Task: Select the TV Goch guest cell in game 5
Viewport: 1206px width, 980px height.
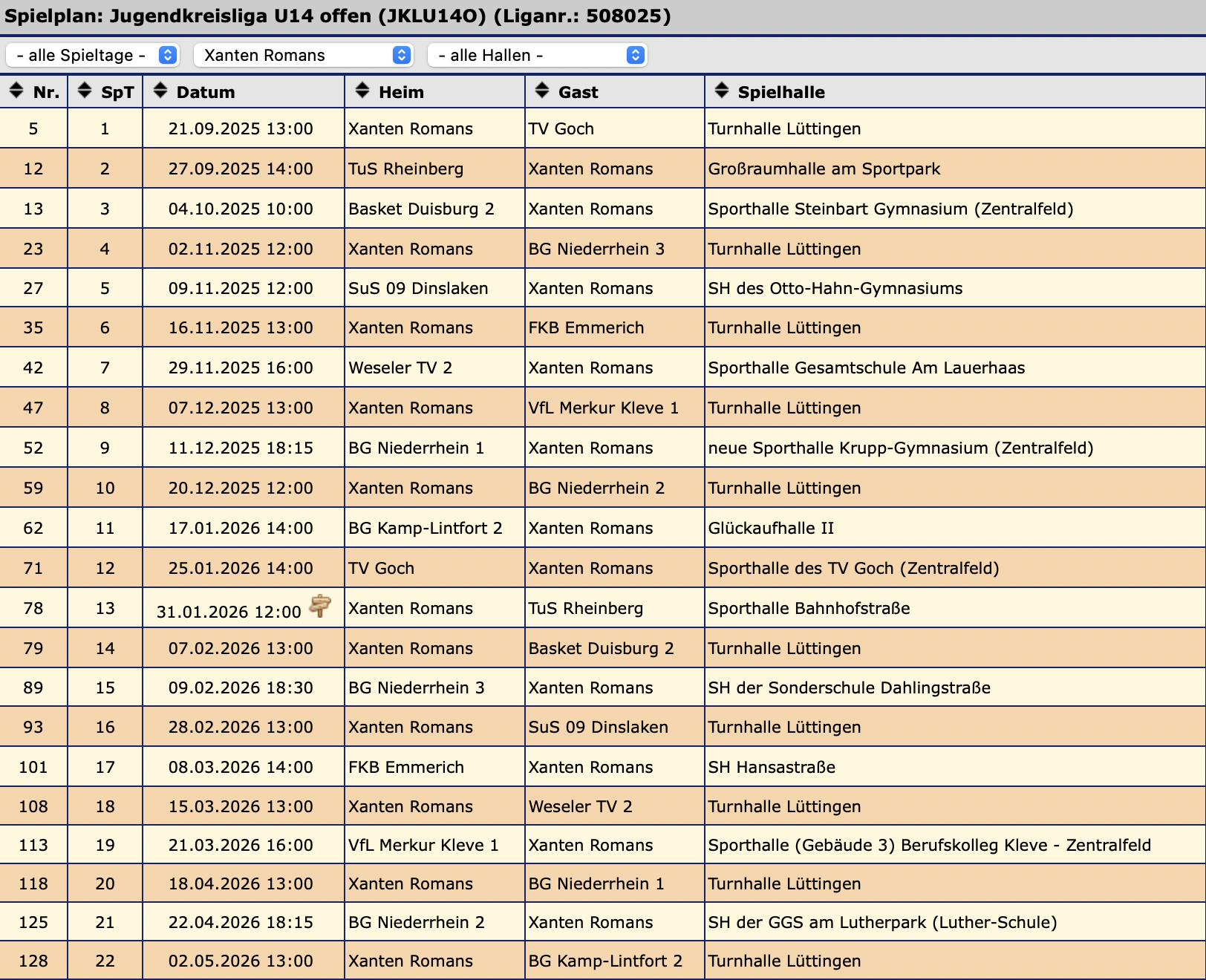Action: (561, 128)
